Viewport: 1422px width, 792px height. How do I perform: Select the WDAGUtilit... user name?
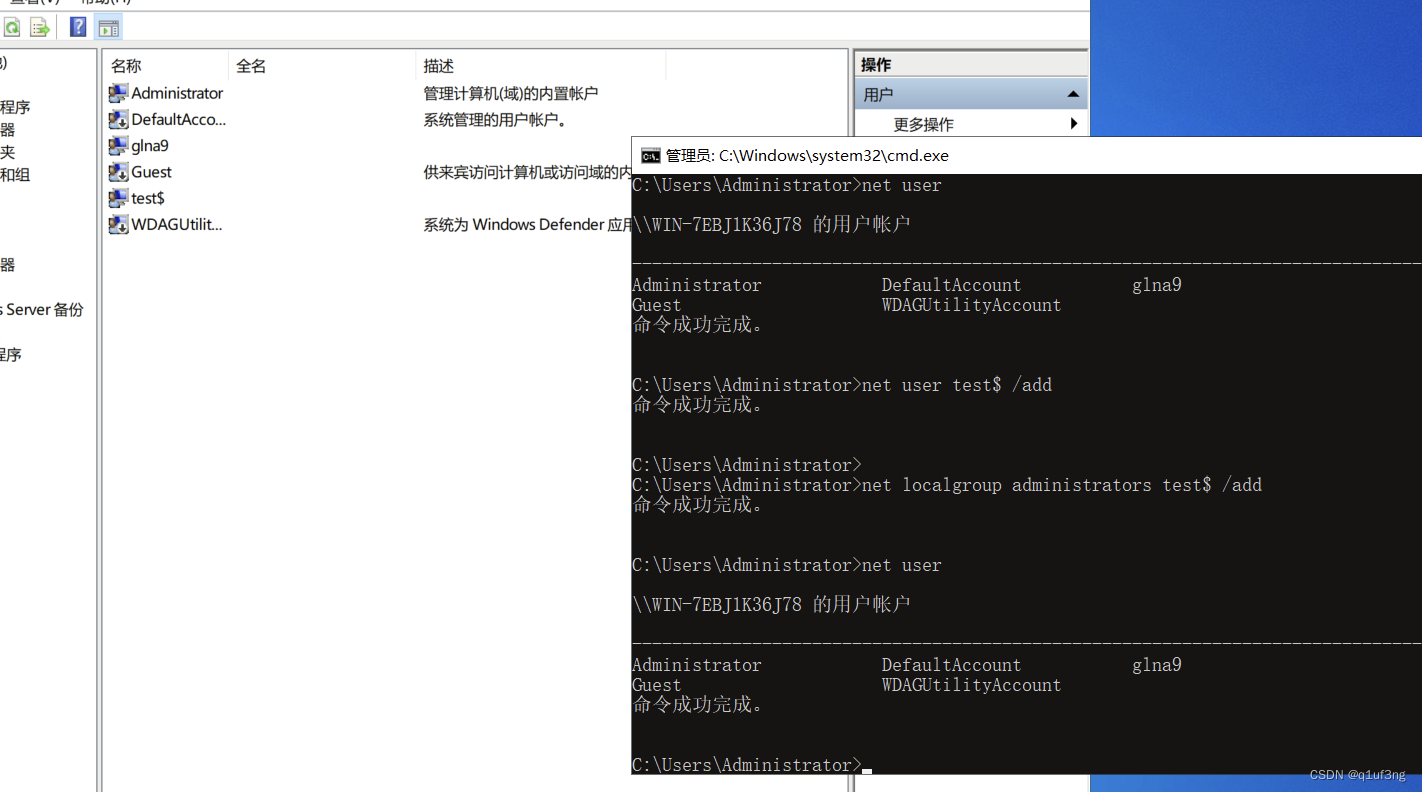(177, 224)
